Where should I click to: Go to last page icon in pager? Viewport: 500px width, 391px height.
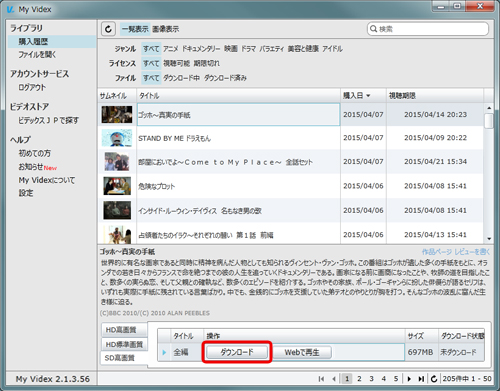(x=421, y=379)
